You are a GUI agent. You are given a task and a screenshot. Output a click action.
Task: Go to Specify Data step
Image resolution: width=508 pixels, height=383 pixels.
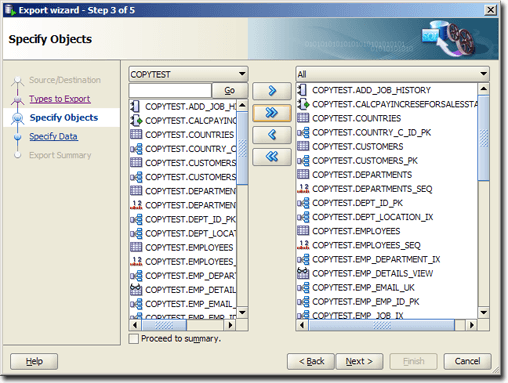click(53, 137)
